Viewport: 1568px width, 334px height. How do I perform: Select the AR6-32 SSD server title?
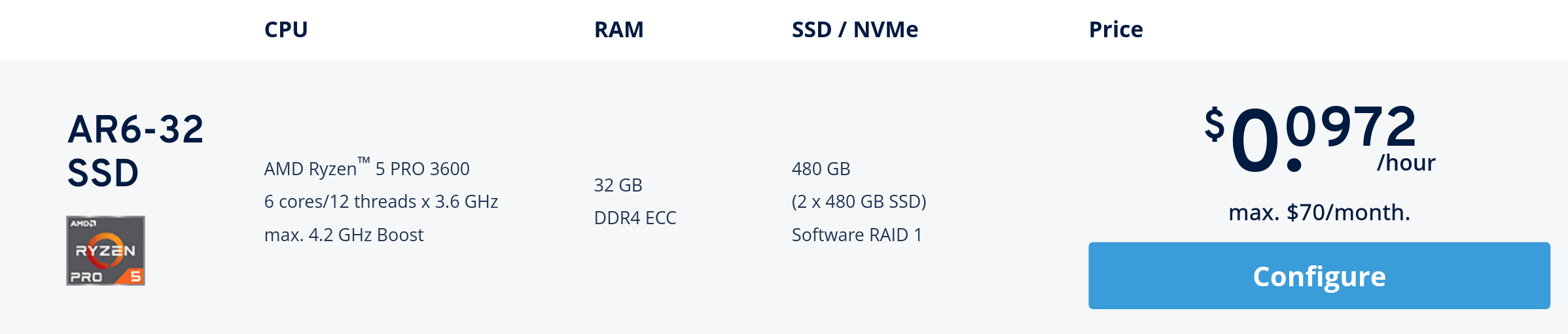point(136,150)
